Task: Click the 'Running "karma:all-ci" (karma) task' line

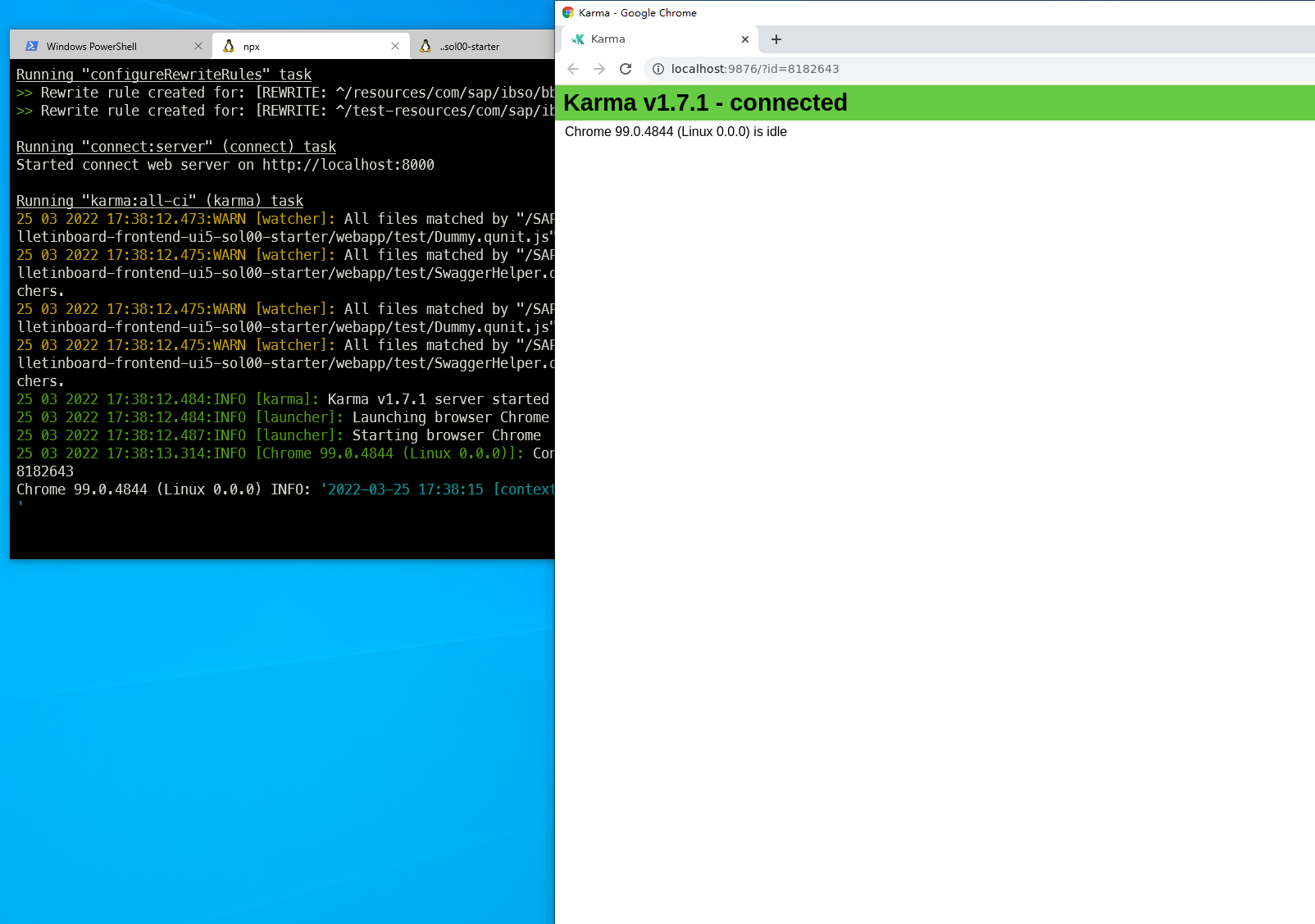Action: click(160, 201)
